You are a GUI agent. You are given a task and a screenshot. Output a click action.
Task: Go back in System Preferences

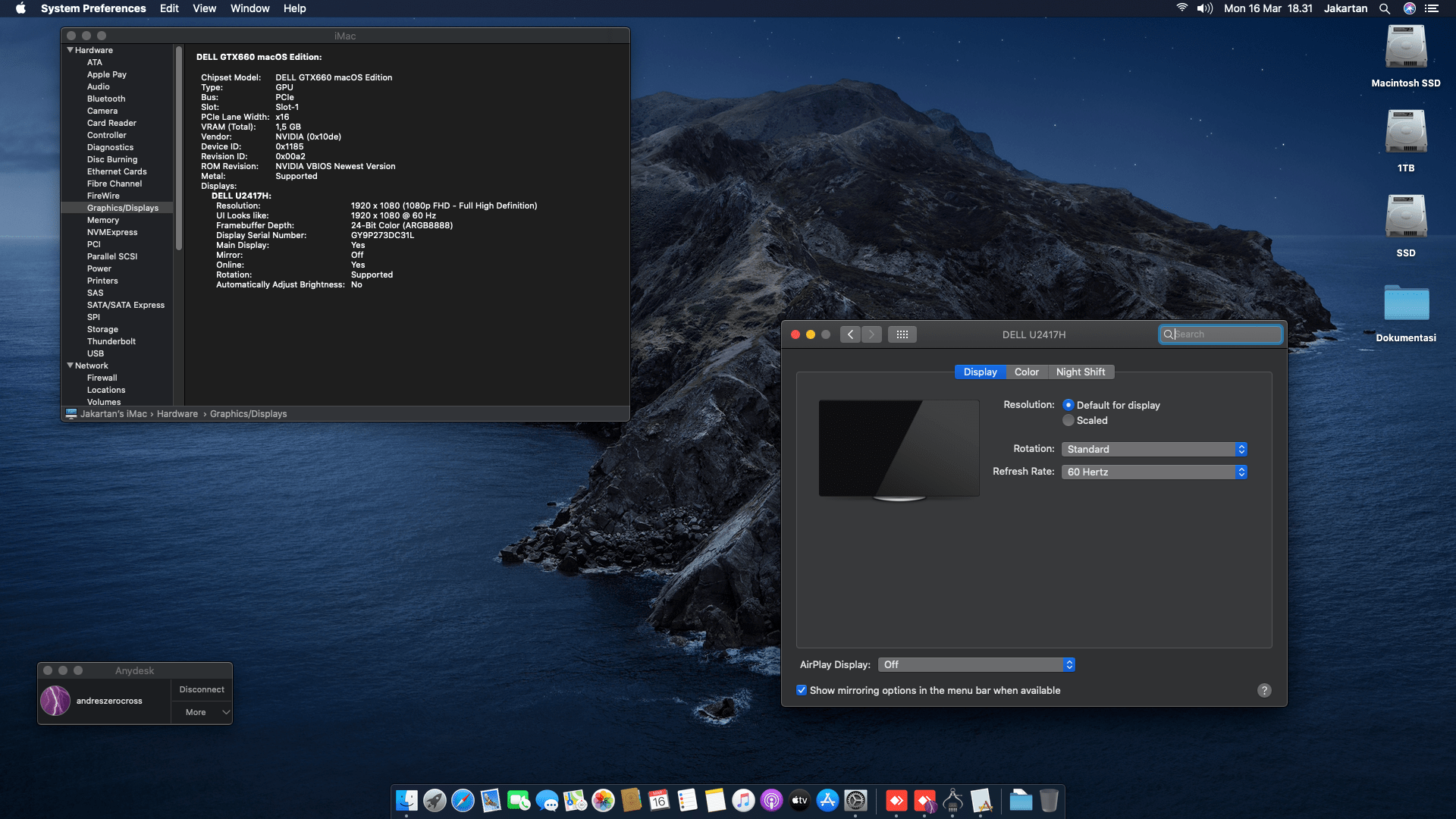(850, 334)
